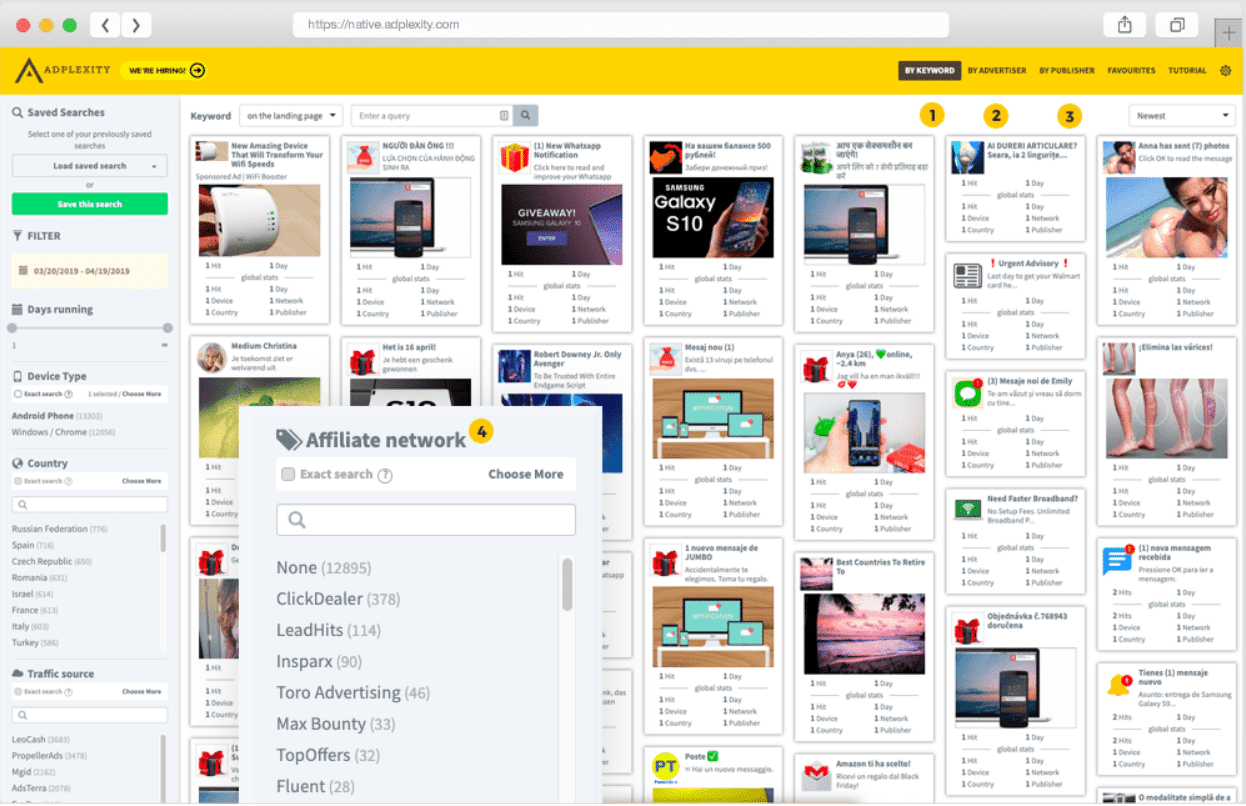Screen dimensions: 1246x806
Task: Click the right handle of Days running slider
Action: tap(167, 328)
